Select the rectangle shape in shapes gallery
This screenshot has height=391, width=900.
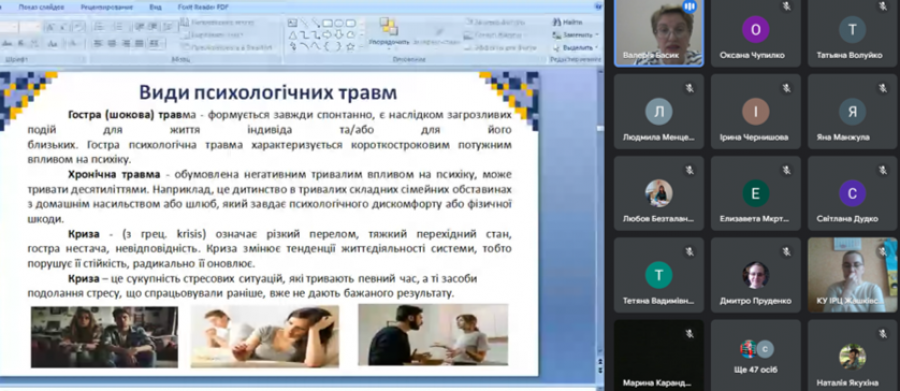tap(327, 24)
